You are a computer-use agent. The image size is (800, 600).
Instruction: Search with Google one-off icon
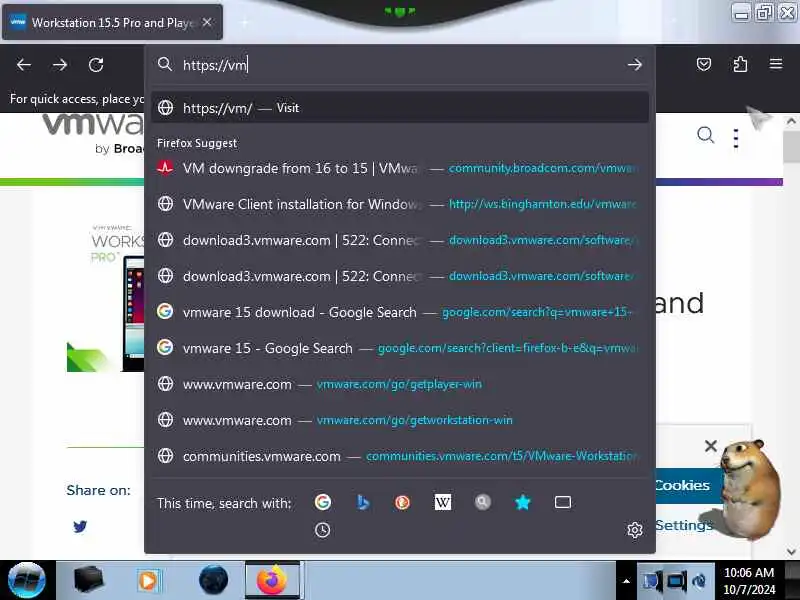pos(322,503)
